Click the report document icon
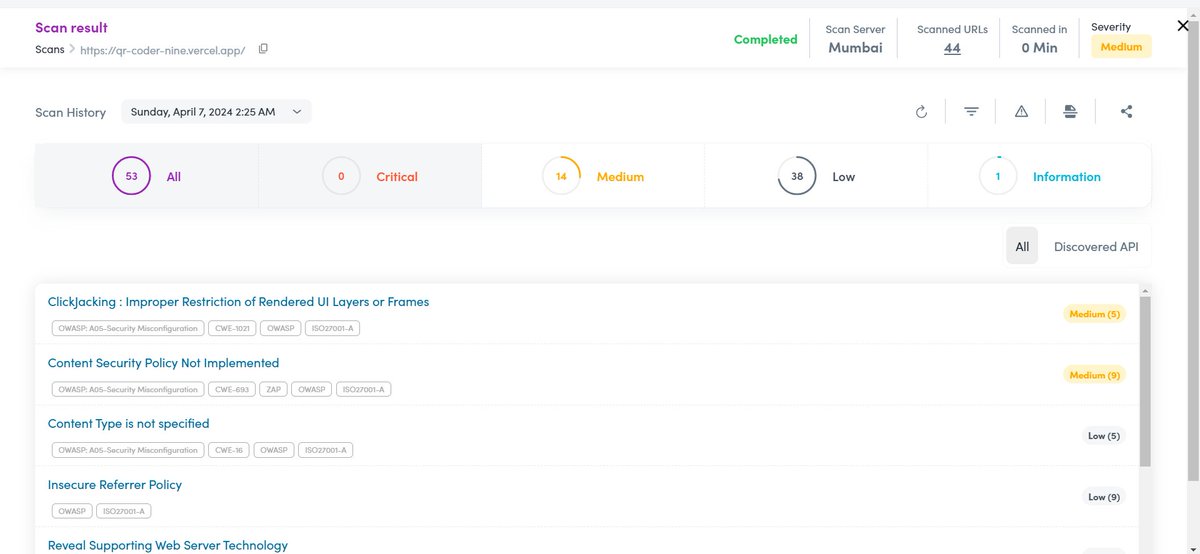This screenshot has height=554, width=1200. 1070,112
